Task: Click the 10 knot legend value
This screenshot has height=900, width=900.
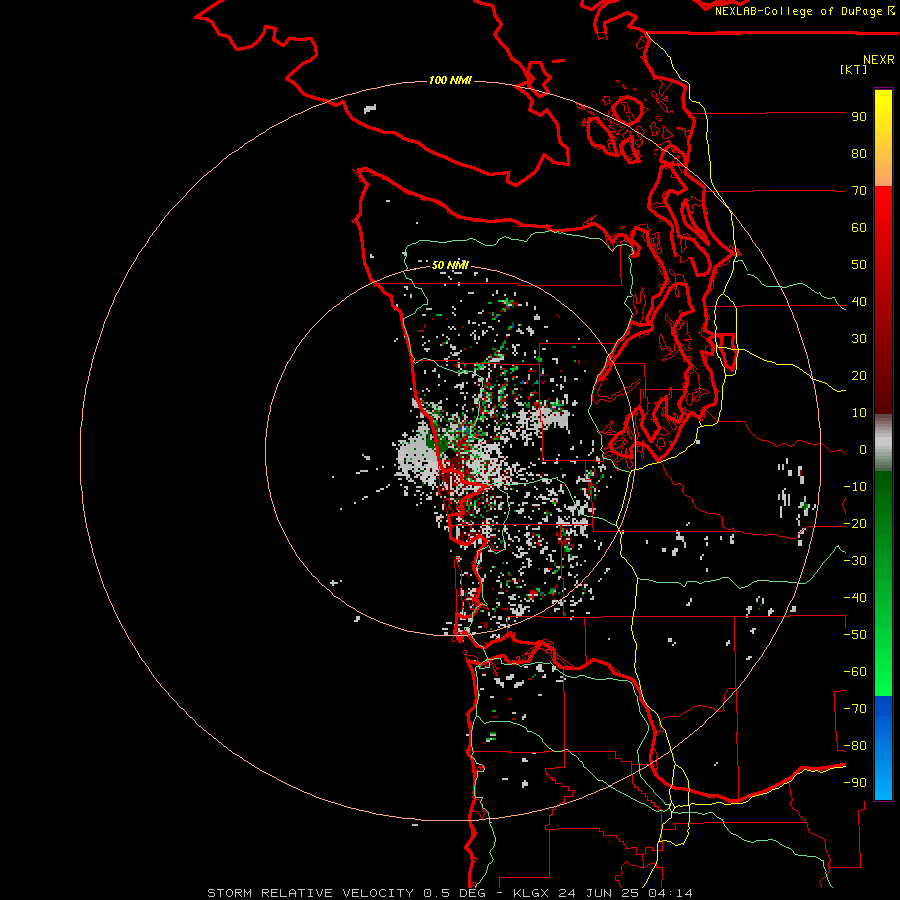Action: point(859,413)
